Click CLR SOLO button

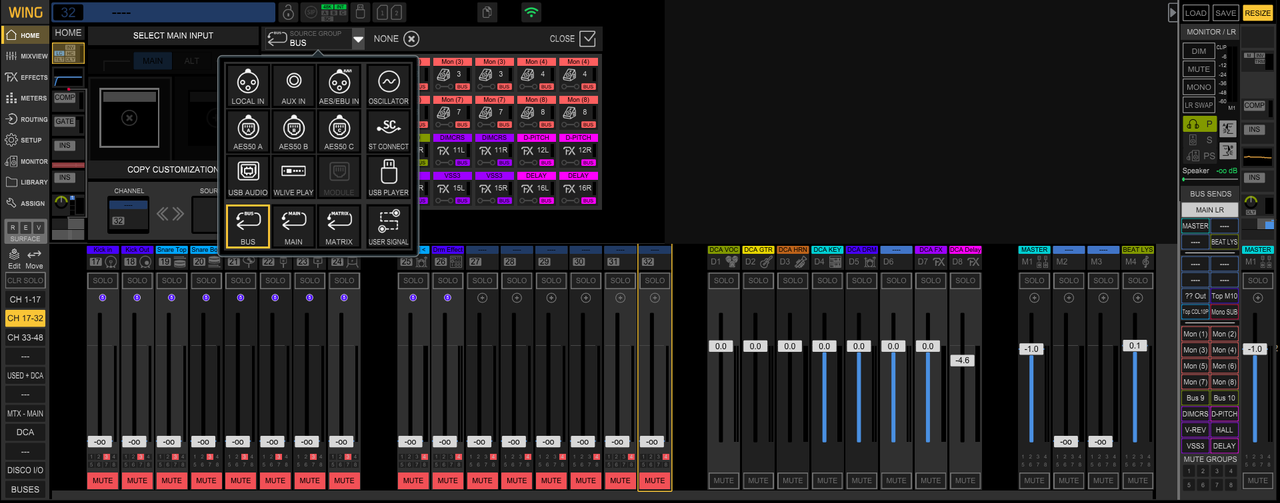[x=24, y=281]
